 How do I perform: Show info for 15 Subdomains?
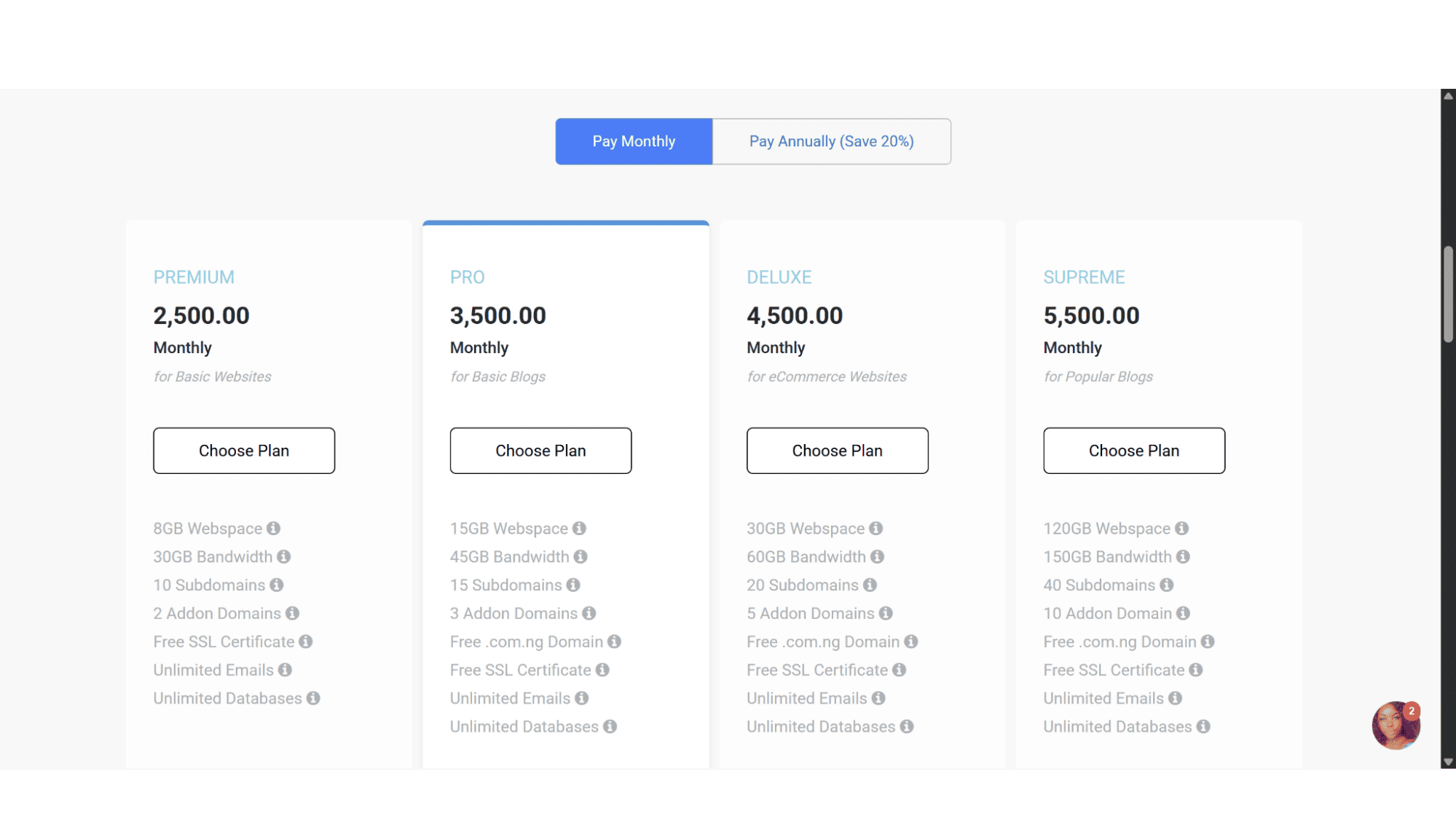coord(573,585)
